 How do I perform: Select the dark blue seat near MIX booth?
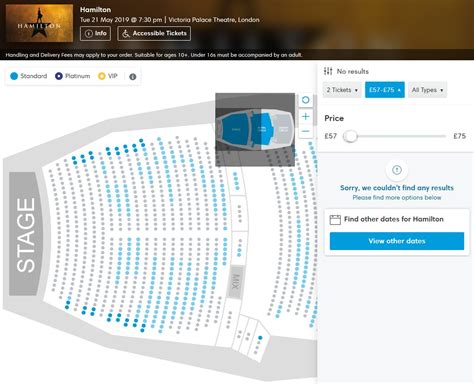tap(260, 338)
